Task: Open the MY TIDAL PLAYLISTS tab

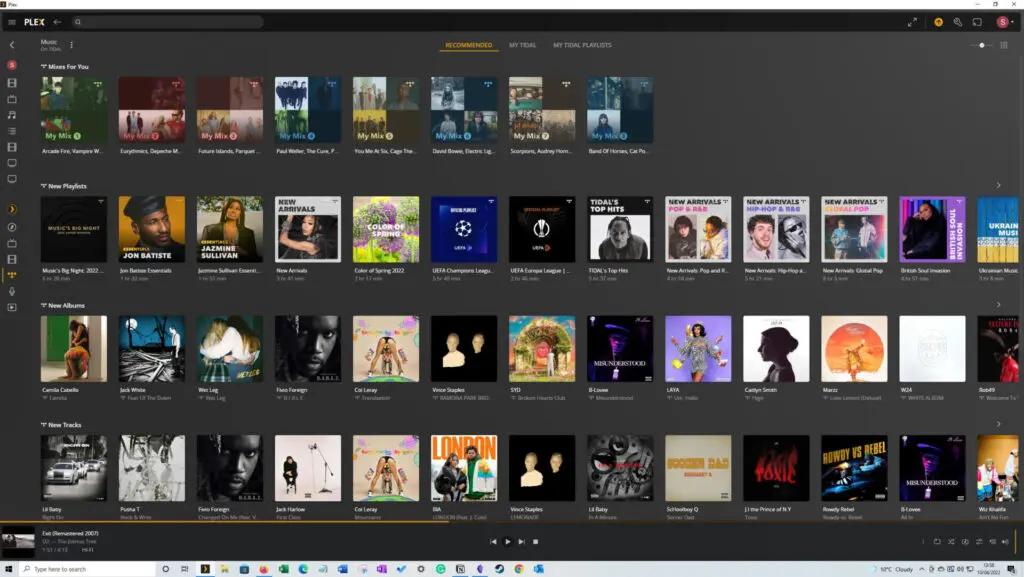Action: (x=582, y=45)
